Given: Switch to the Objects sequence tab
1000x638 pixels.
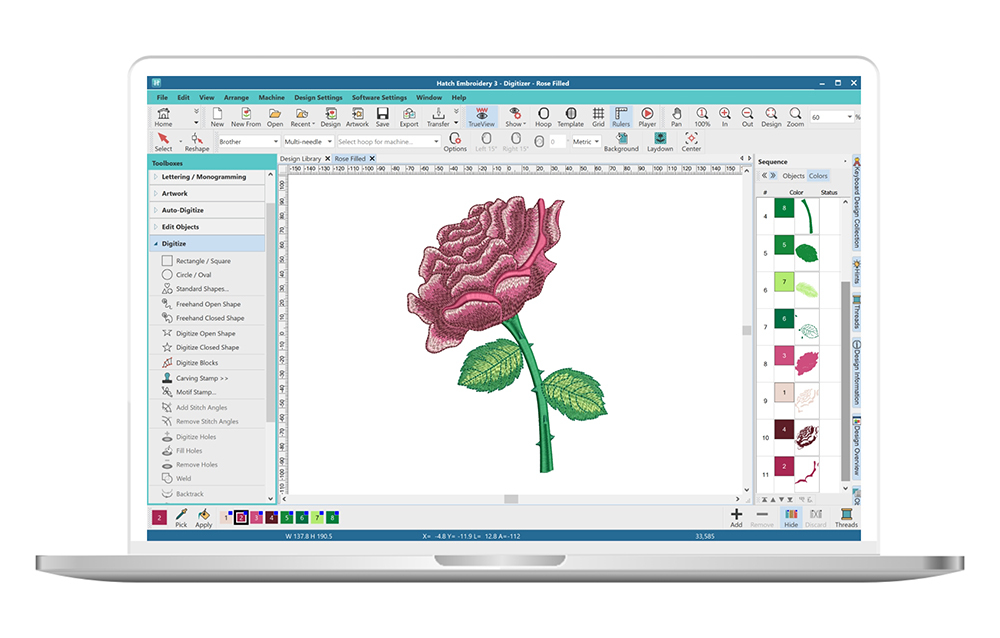Looking at the screenshot, I should [793, 176].
